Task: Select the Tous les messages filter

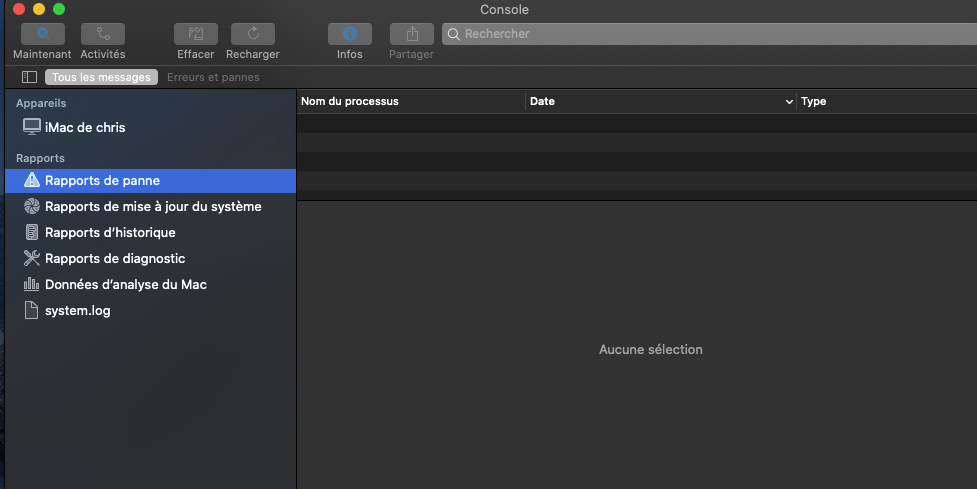Action: click(x=102, y=77)
